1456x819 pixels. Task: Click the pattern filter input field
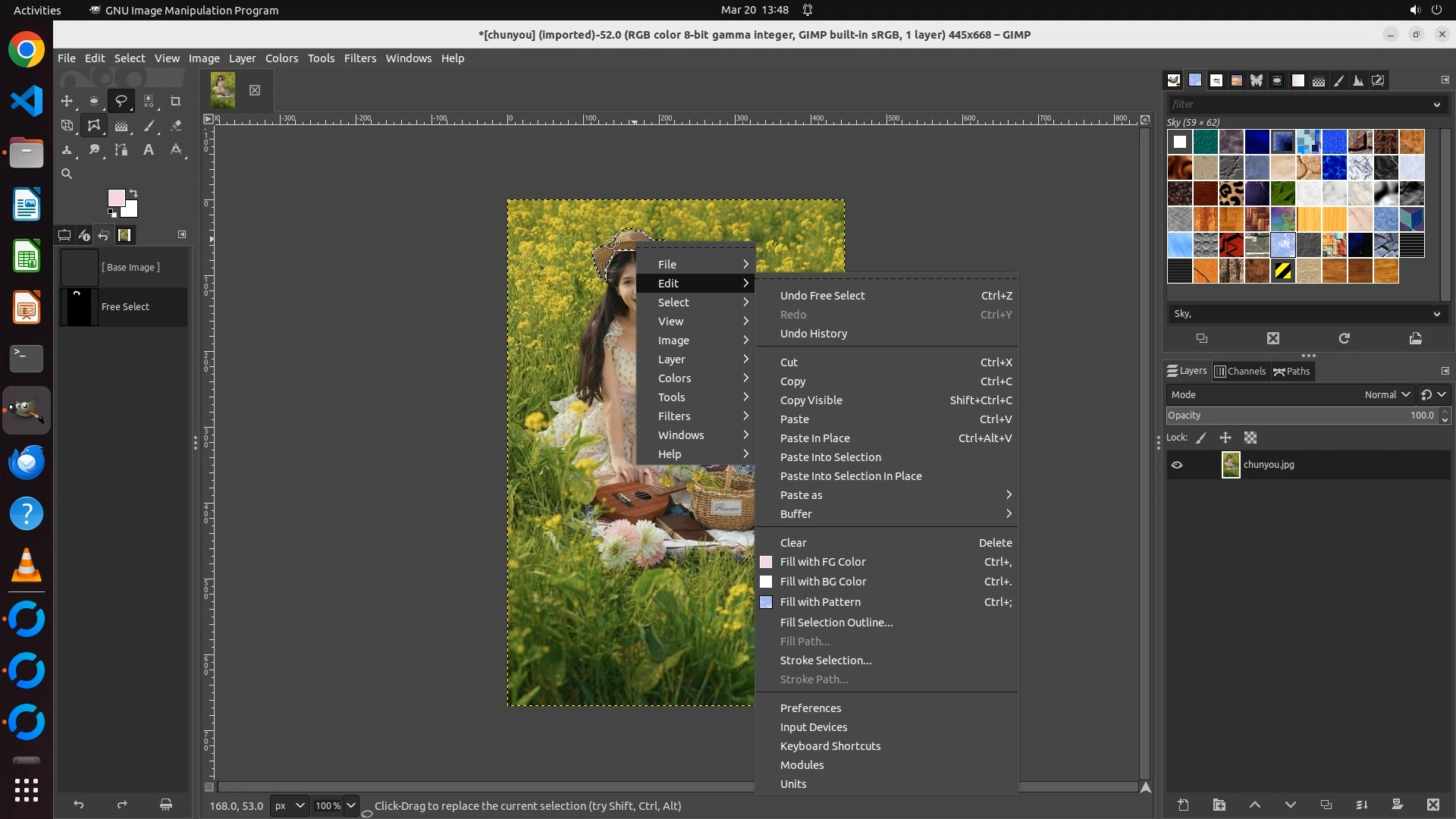[x=1297, y=105]
